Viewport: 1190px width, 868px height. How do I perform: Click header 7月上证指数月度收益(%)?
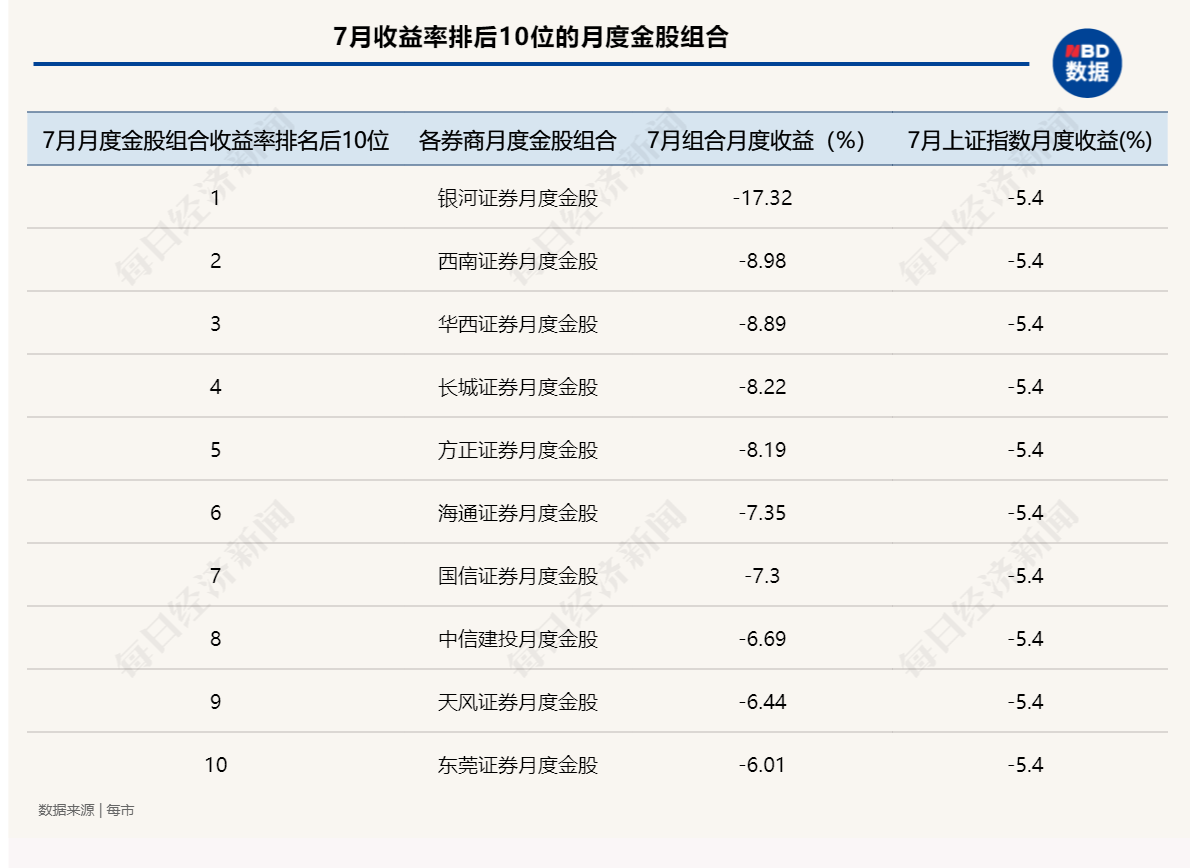point(1030,140)
